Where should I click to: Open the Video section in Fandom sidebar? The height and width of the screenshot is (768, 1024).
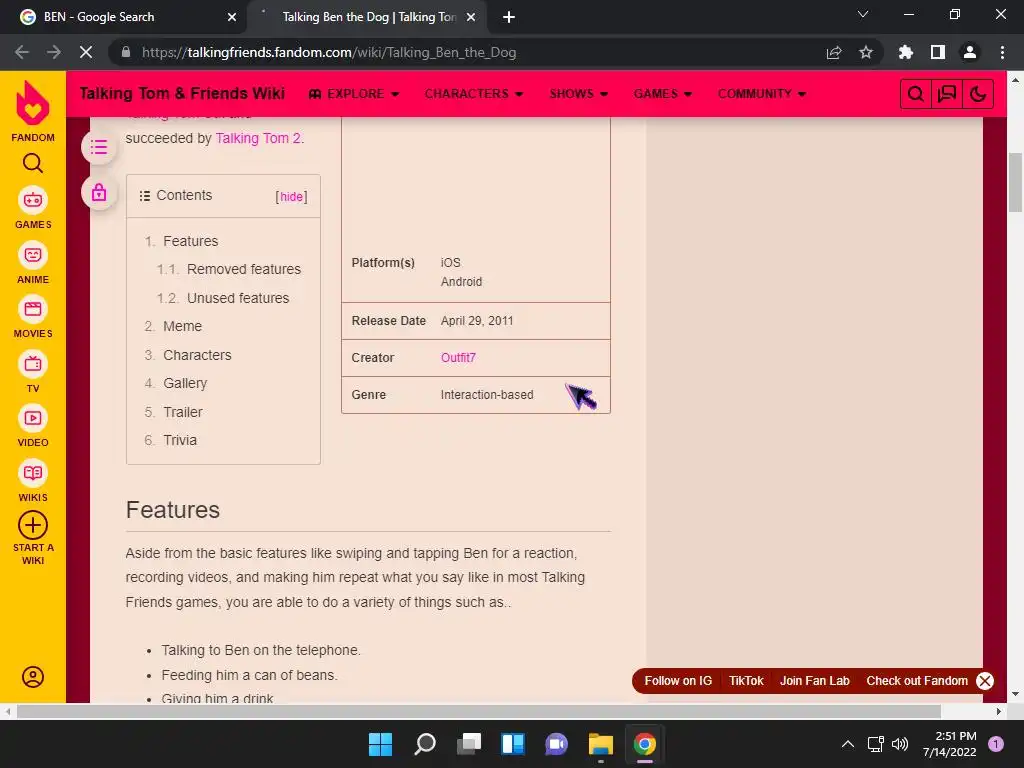click(33, 427)
